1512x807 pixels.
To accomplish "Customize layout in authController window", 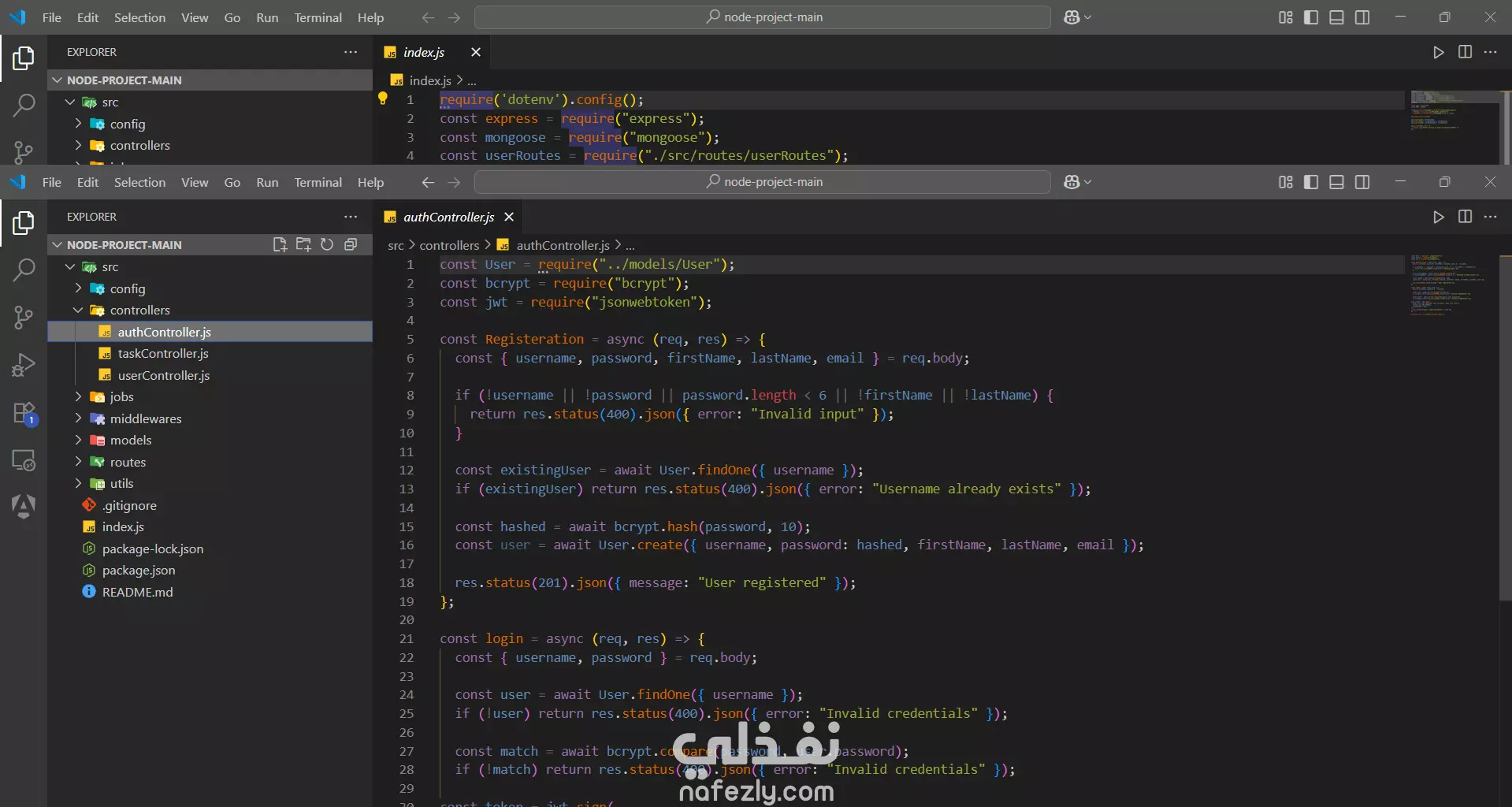I will click(1286, 182).
